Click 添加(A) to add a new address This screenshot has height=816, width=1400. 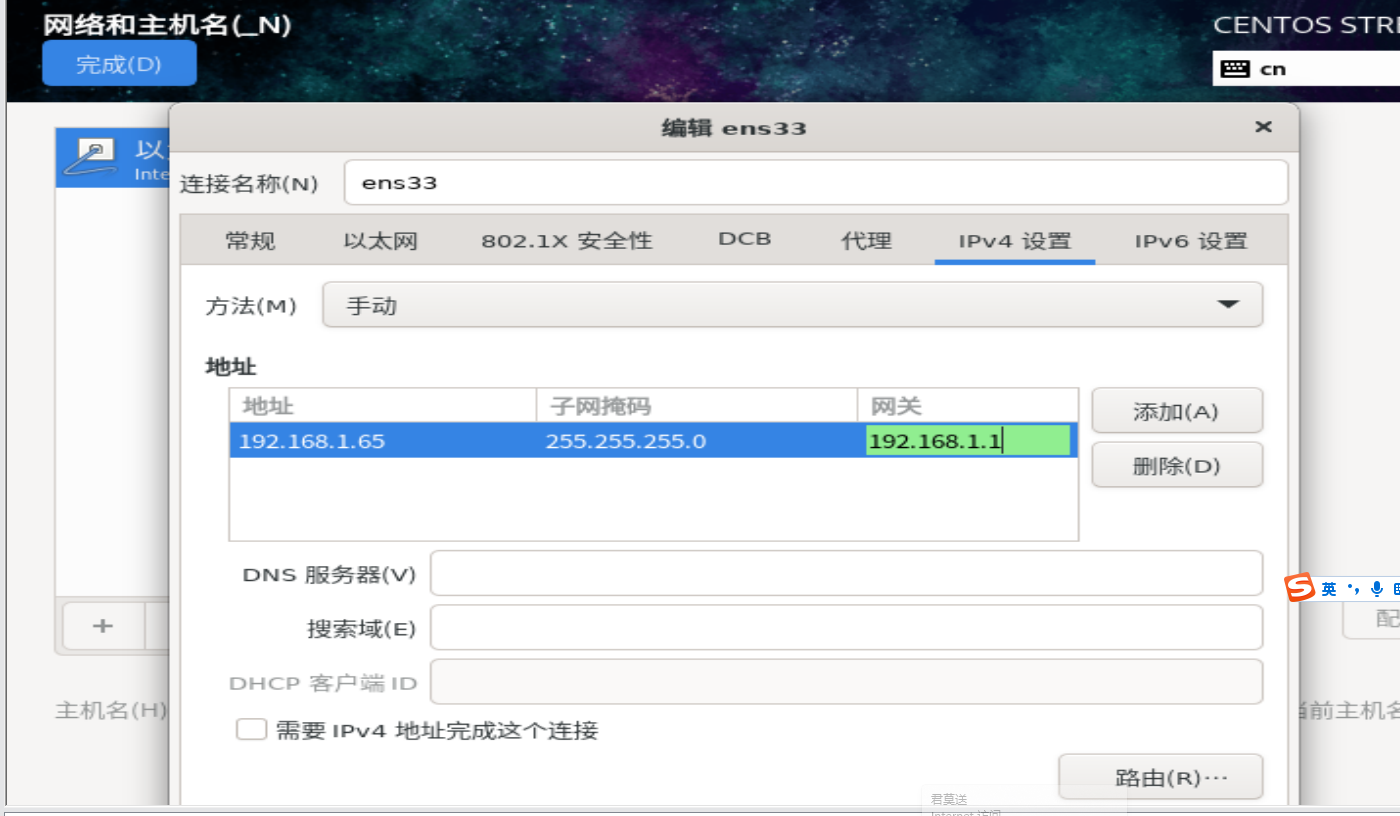[1177, 410]
